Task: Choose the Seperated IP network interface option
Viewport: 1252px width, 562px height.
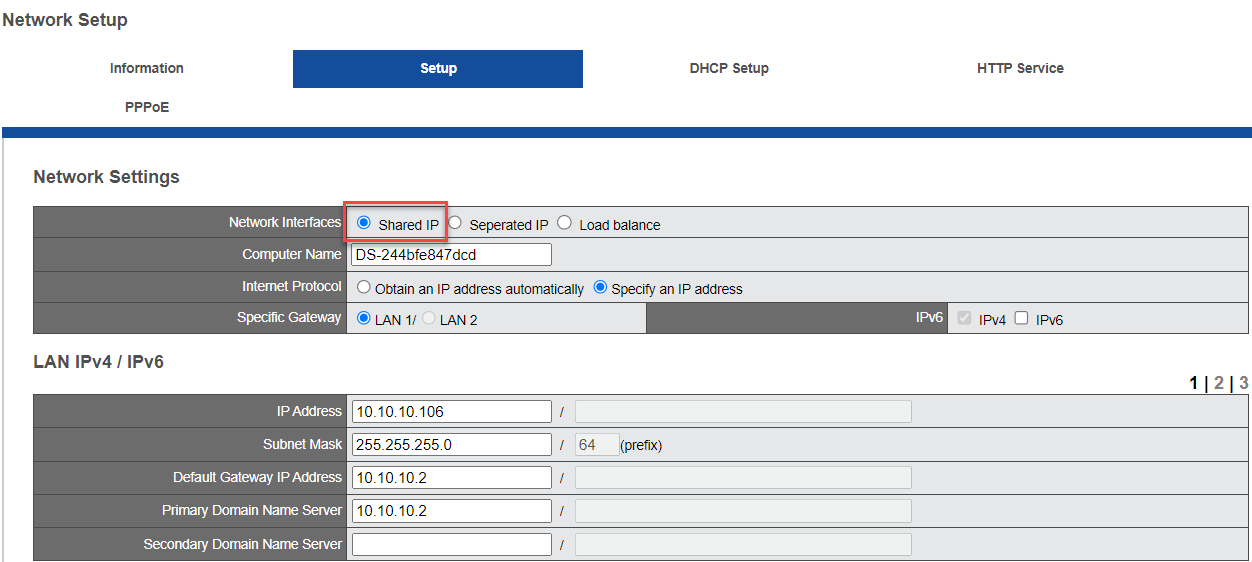Action: [x=455, y=223]
